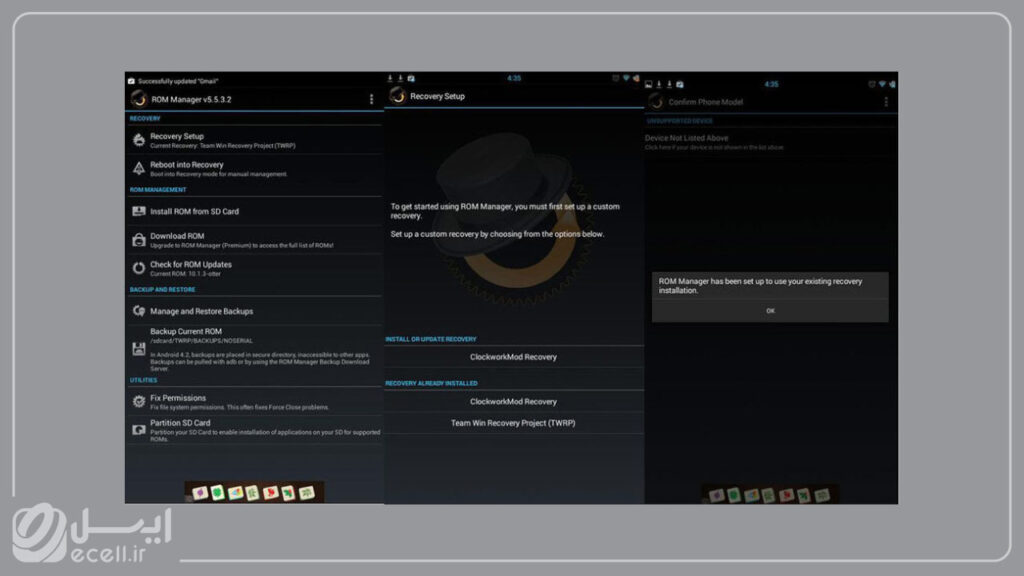Tap the ROM Manager v5.5.3.2 app logo
Image resolution: width=1024 pixels, height=576 pixels.
click(x=139, y=98)
